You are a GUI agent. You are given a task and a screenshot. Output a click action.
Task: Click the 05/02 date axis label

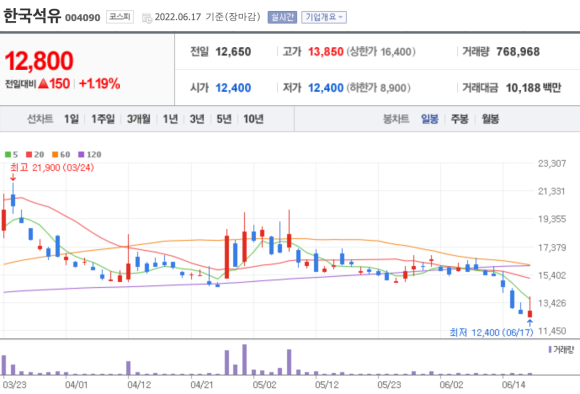(264, 385)
